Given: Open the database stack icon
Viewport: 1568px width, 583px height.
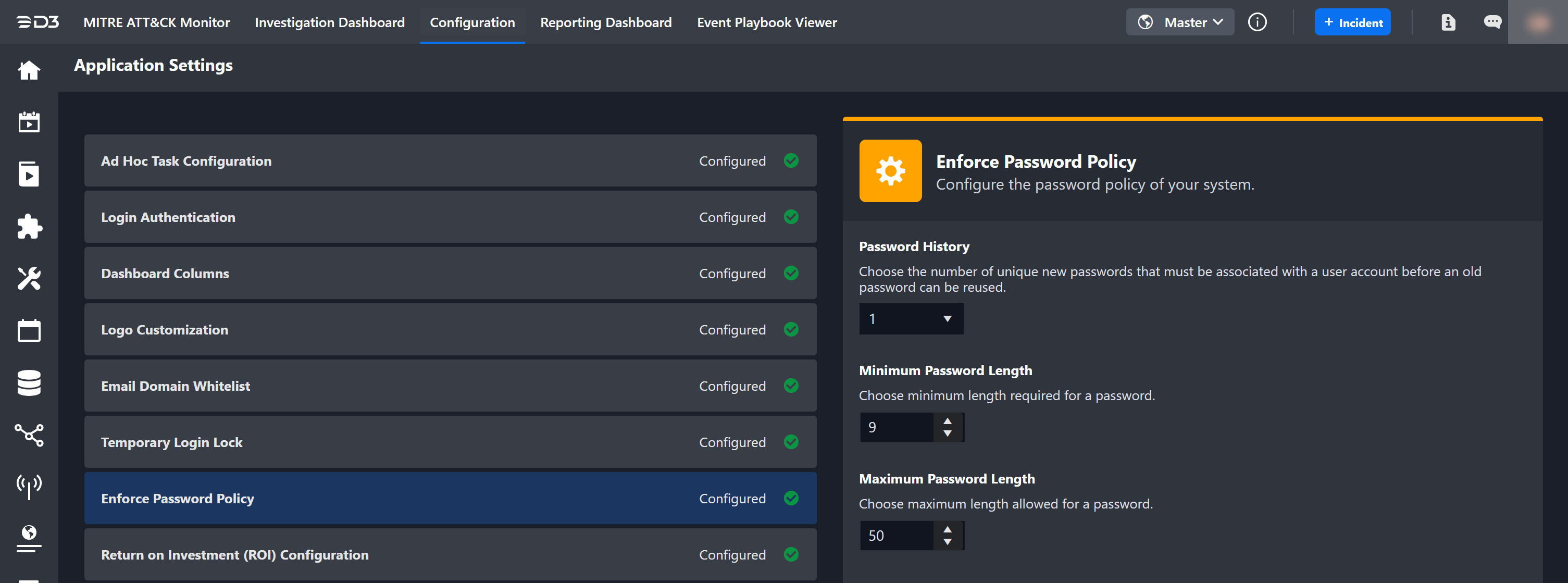Looking at the screenshot, I should click(x=29, y=383).
